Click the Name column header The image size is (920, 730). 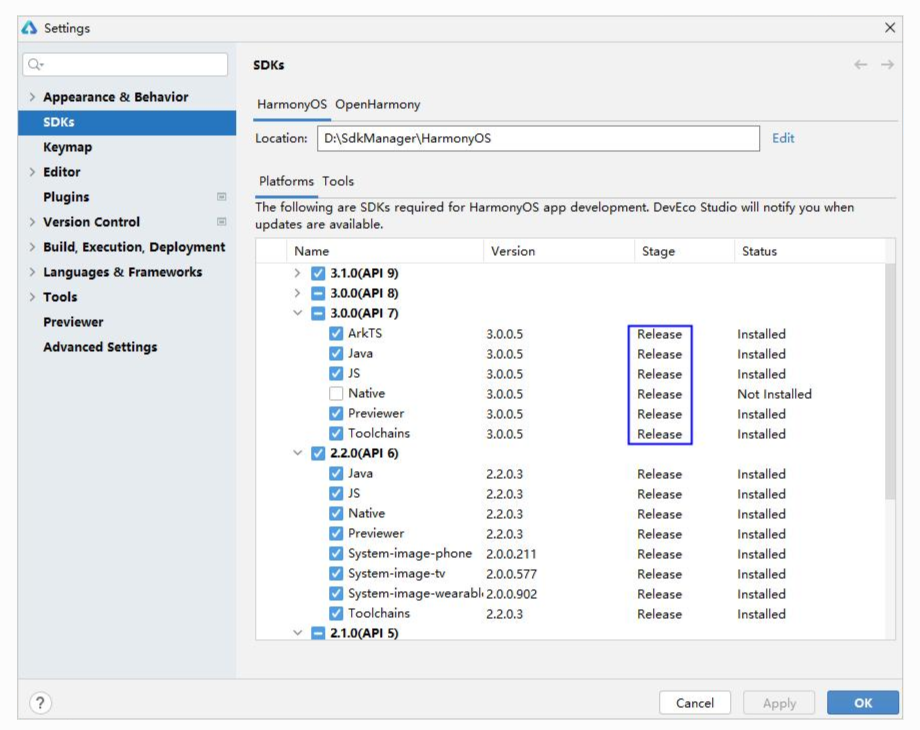[384, 251]
